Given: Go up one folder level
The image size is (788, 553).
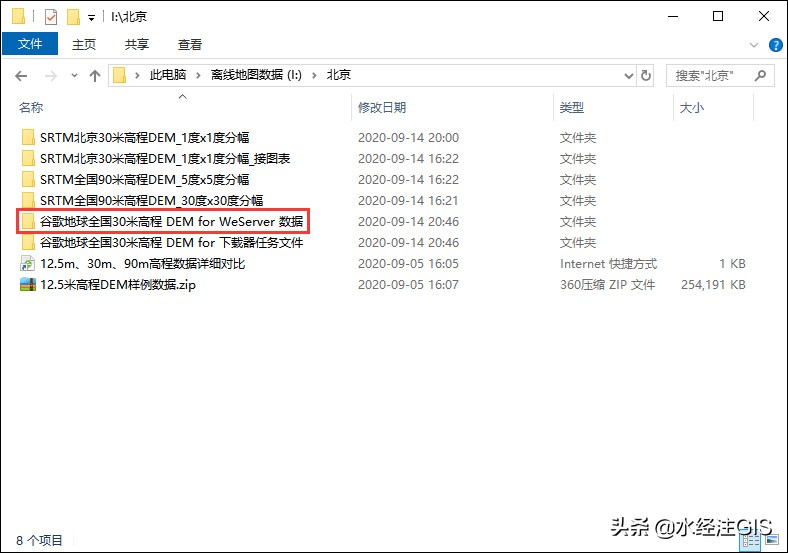Looking at the screenshot, I should pos(94,76).
